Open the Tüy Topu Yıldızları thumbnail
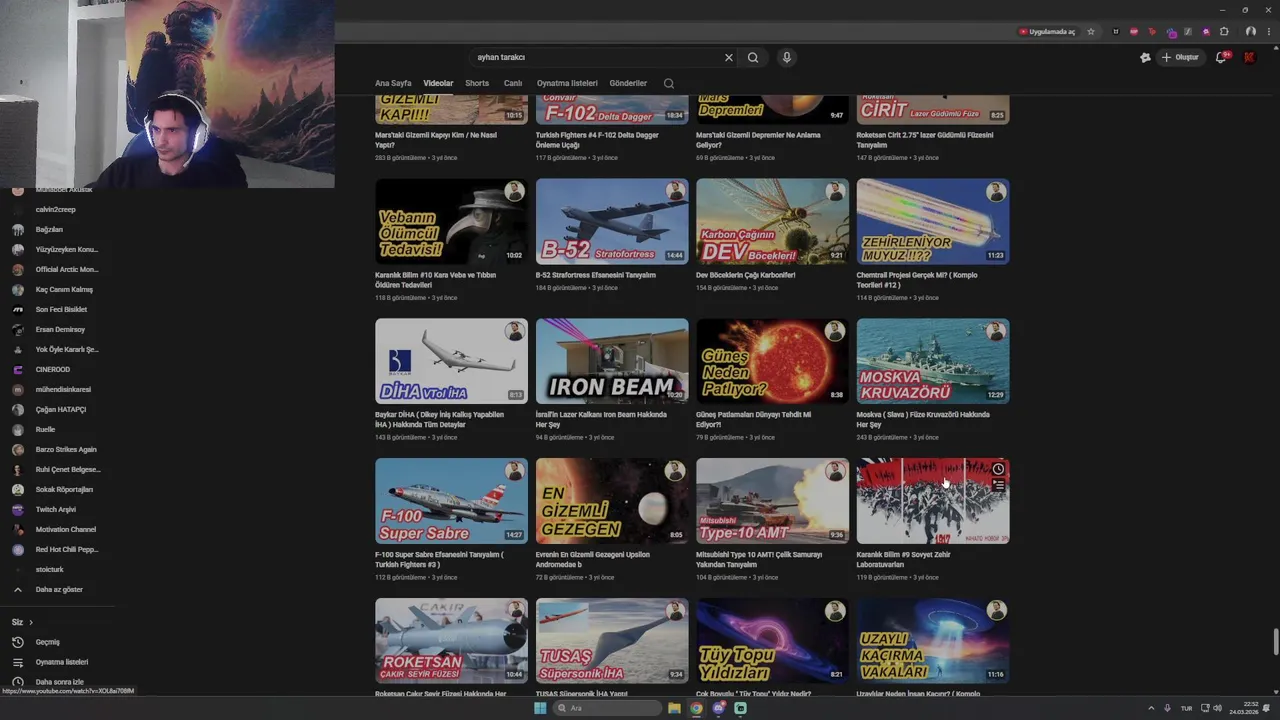This screenshot has height=720, width=1280. tap(772, 641)
